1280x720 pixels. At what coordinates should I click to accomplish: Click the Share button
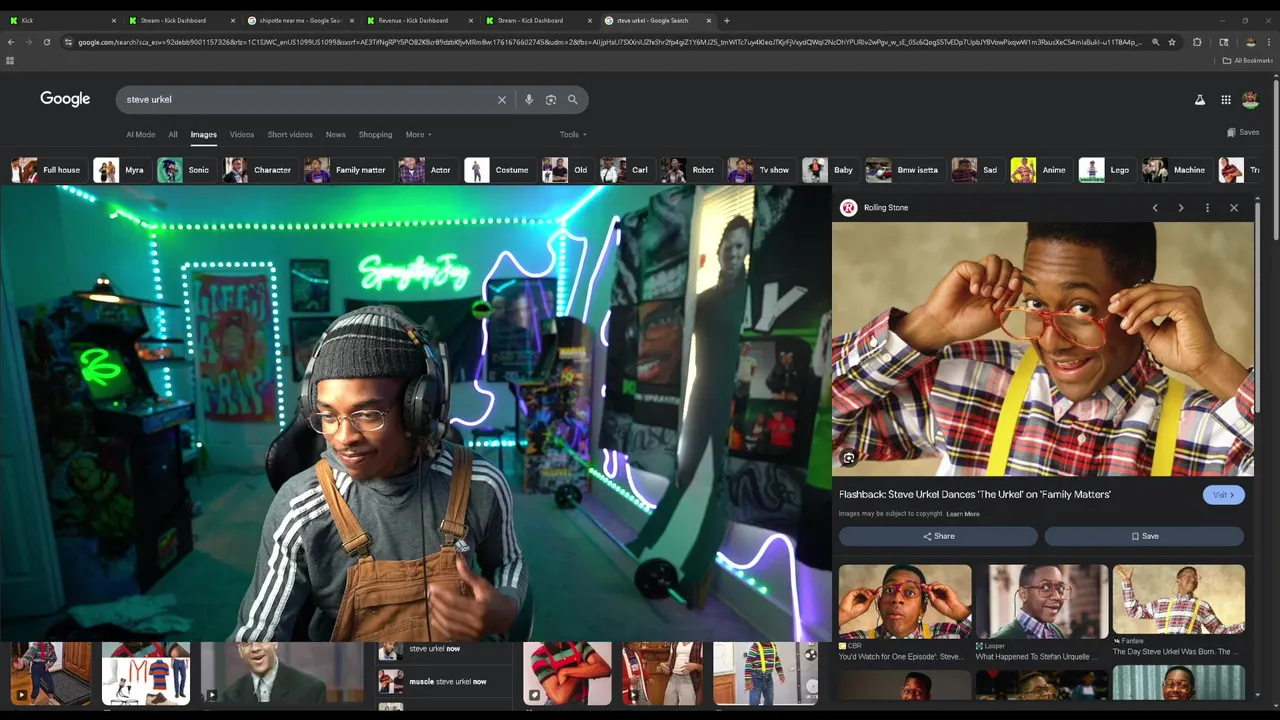tap(938, 536)
